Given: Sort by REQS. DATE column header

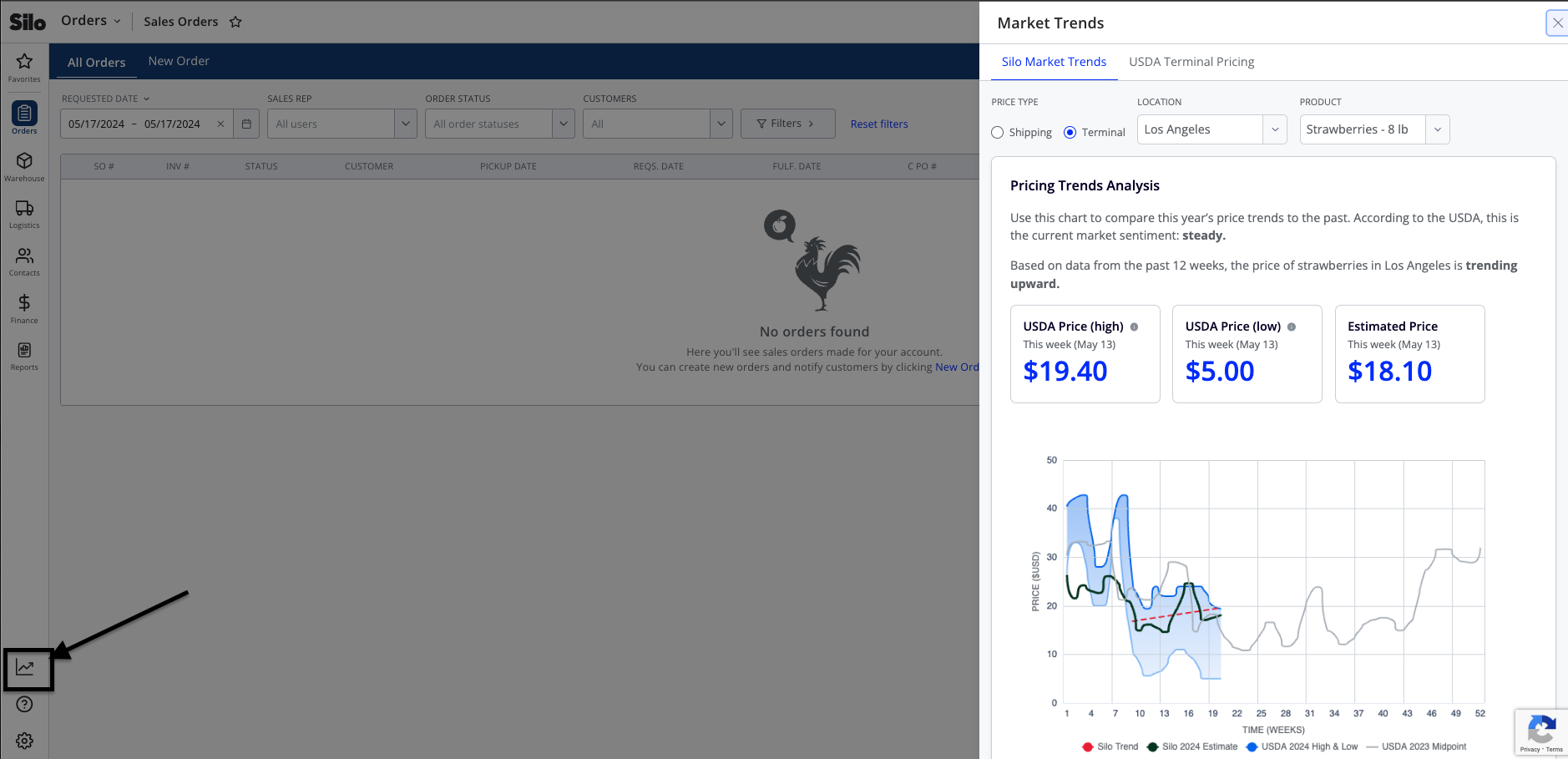Looking at the screenshot, I should tap(659, 166).
